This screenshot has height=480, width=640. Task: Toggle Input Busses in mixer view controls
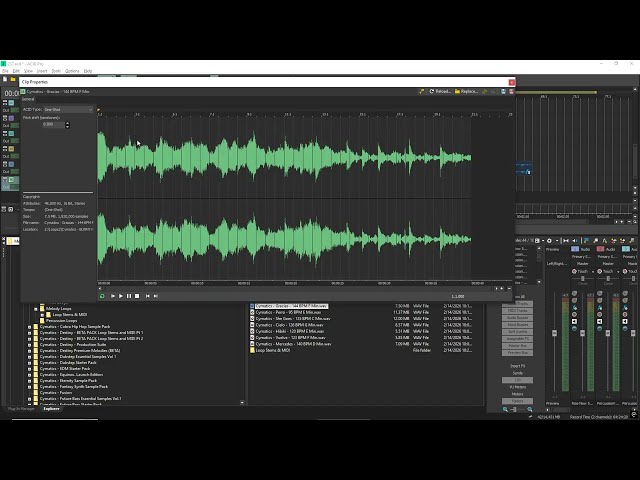pyautogui.click(x=517, y=324)
